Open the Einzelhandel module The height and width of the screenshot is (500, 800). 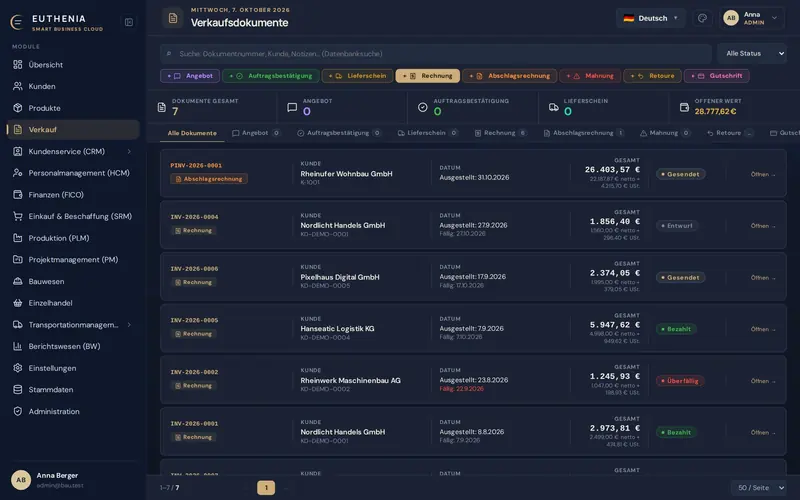tap(73, 303)
